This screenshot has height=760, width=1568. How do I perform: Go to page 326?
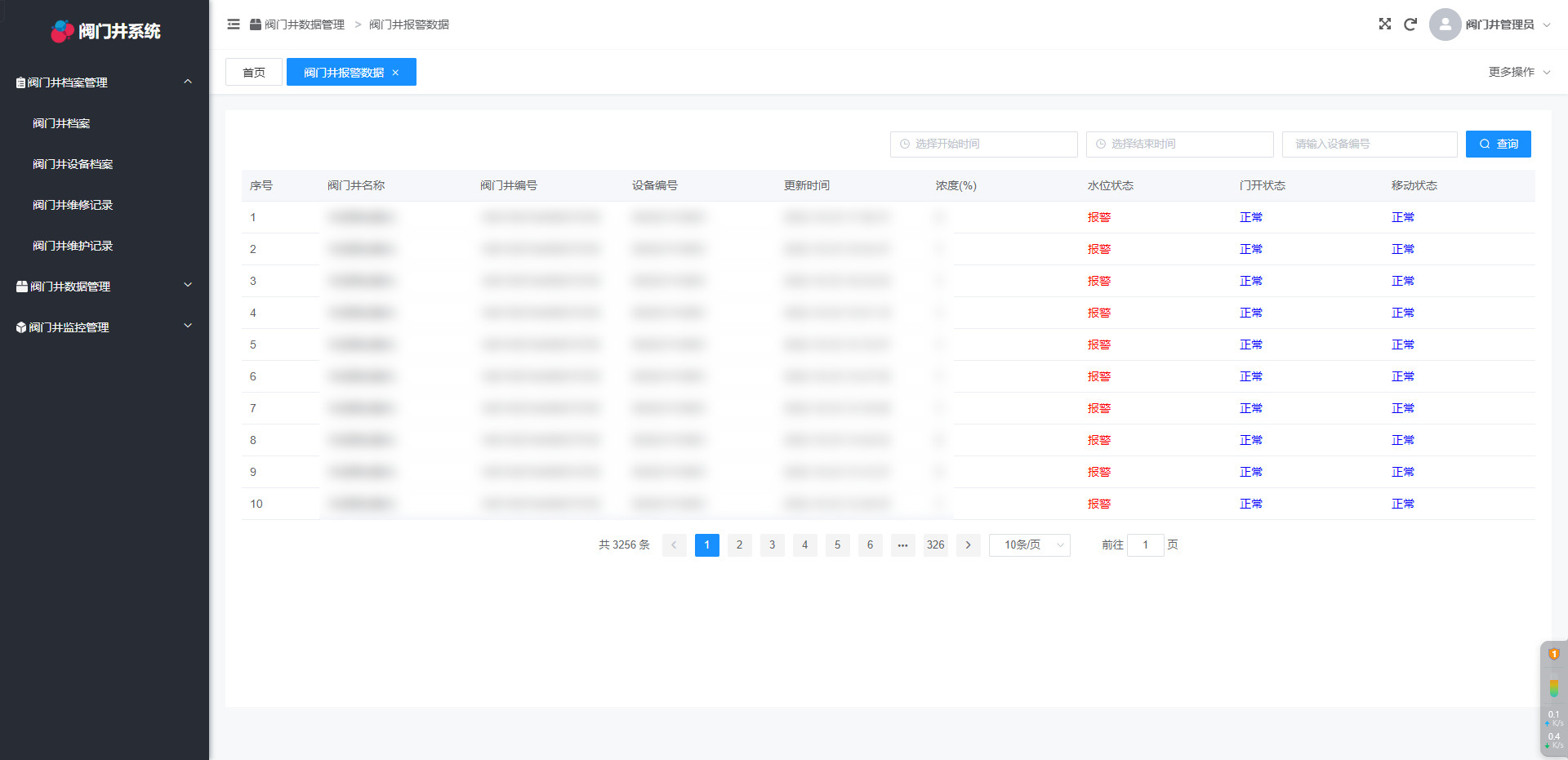click(x=935, y=545)
